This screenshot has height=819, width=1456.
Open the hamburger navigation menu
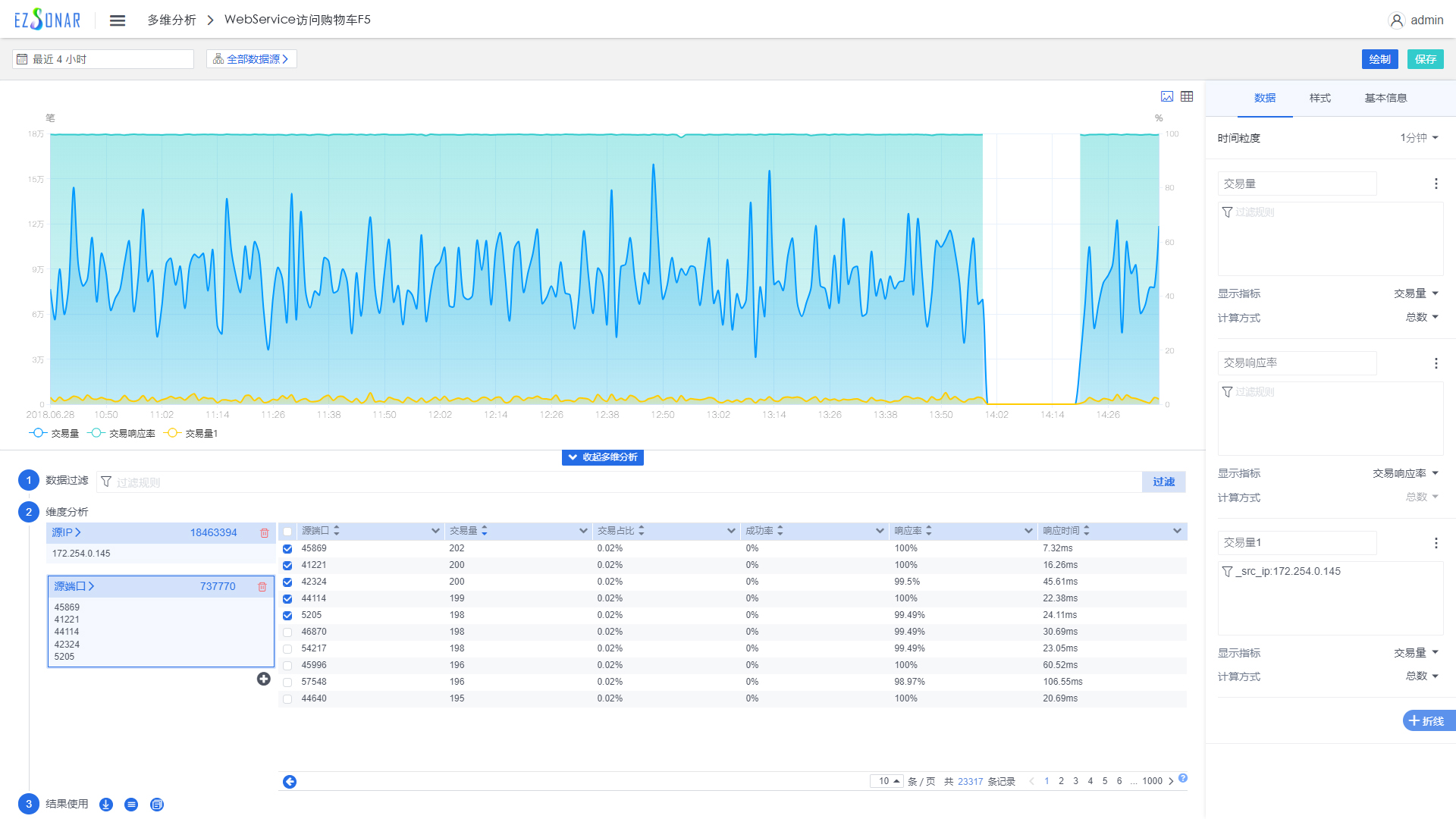point(117,20)
